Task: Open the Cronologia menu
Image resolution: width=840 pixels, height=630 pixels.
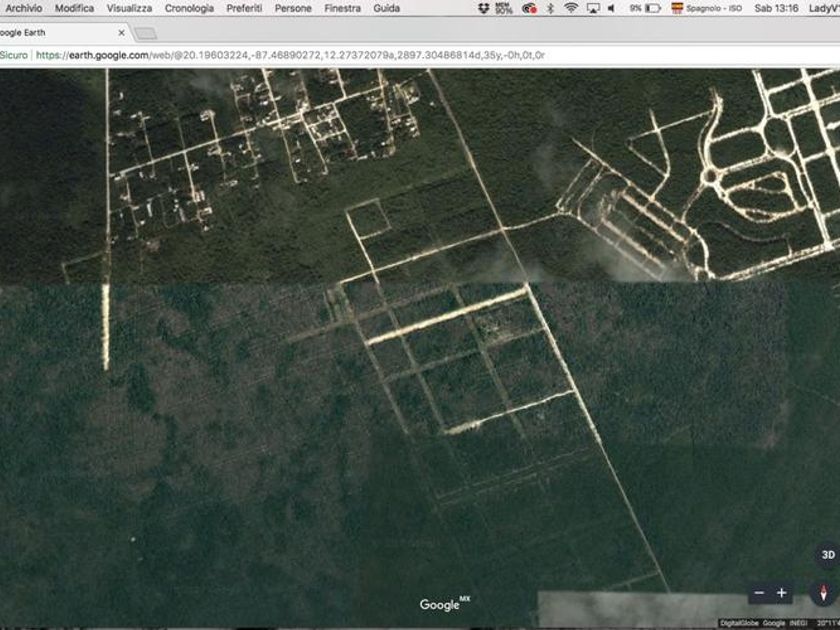Action: click(x=189, y=8)
